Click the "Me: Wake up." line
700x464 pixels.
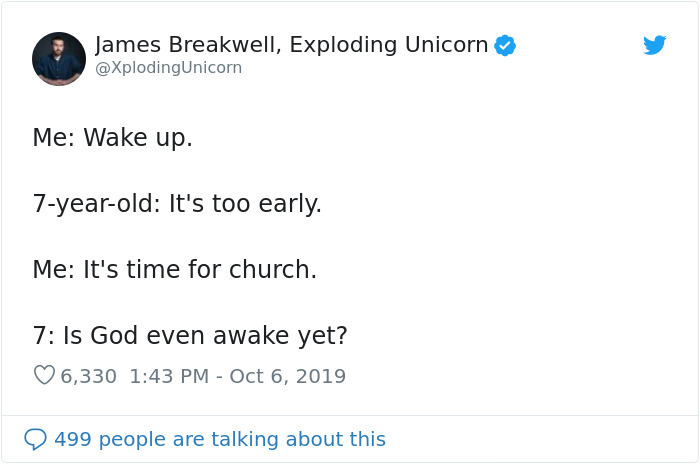(x=112, y=138)
